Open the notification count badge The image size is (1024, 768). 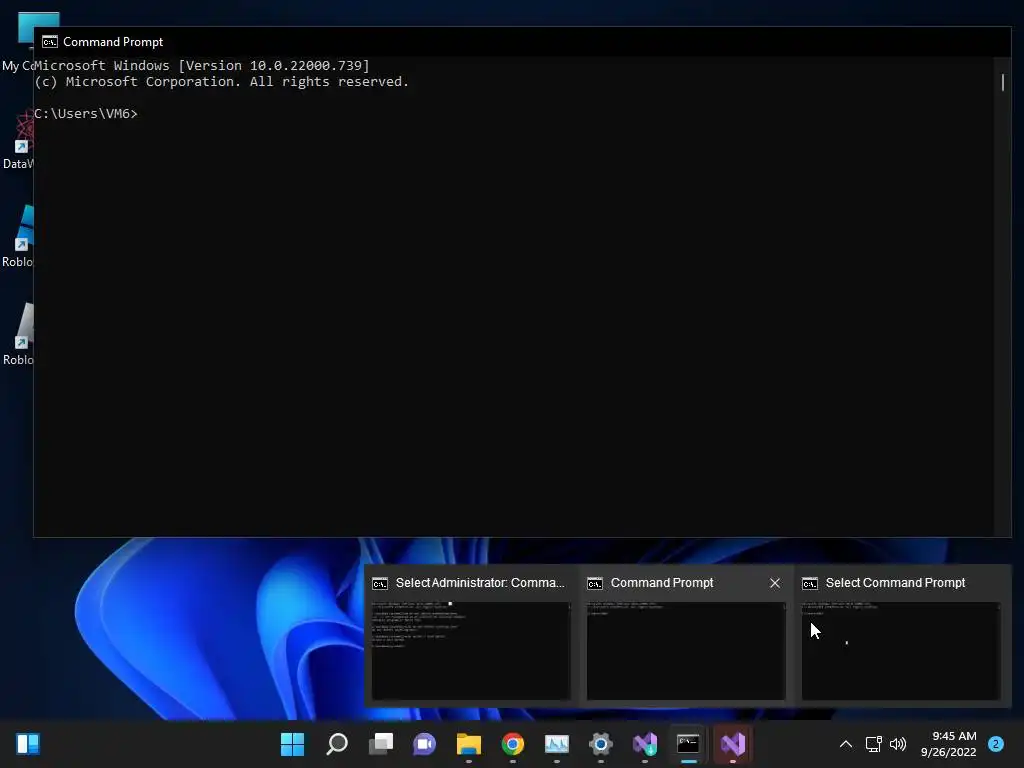[996, 744]
